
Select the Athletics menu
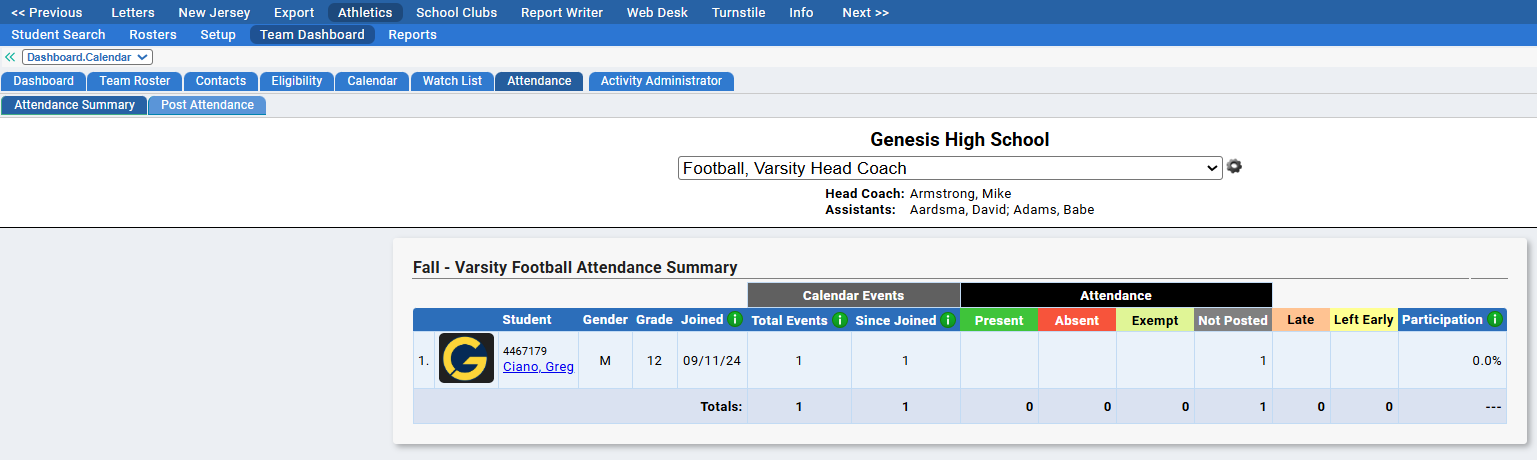365,13
